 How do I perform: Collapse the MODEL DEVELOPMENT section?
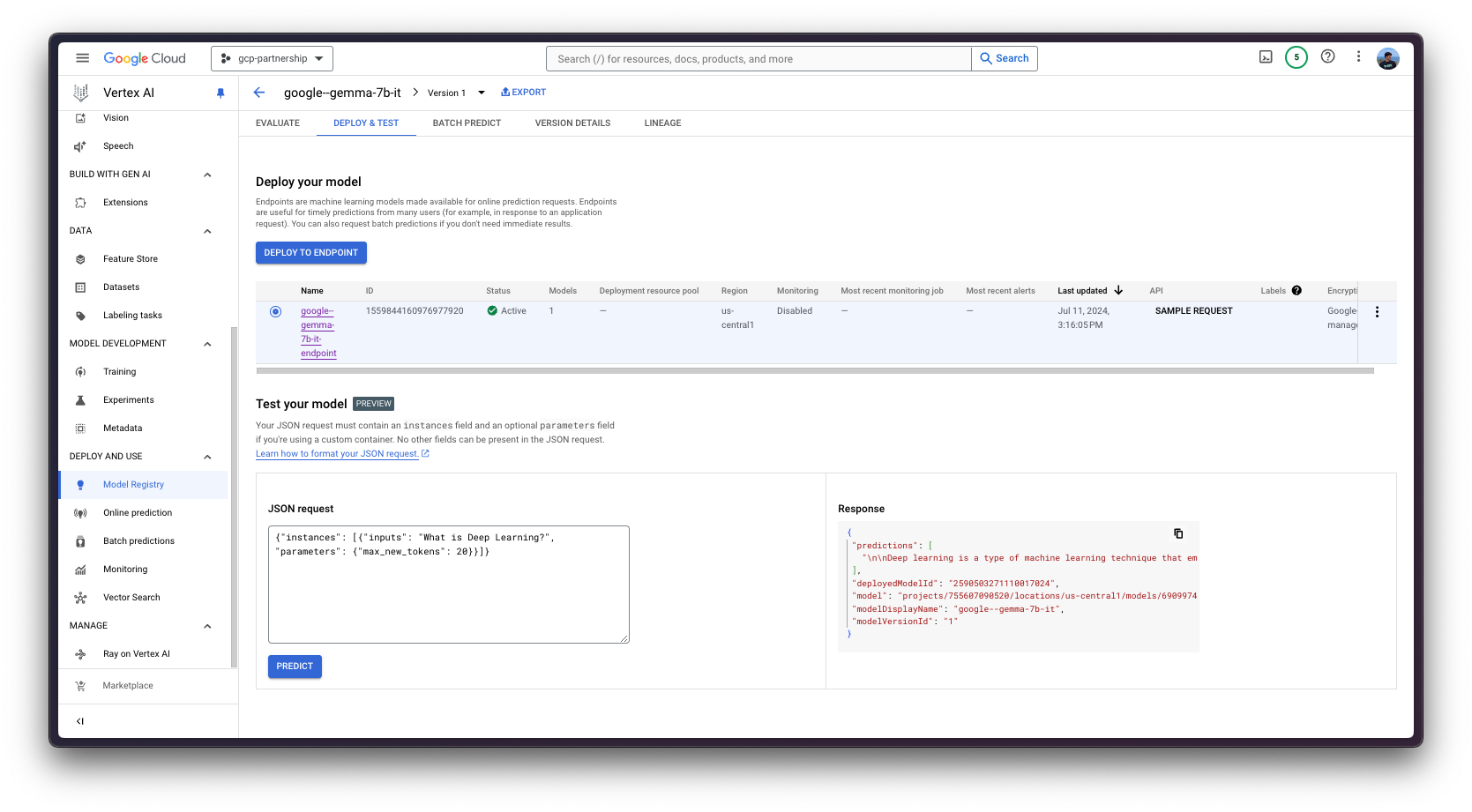coord(207,344)
